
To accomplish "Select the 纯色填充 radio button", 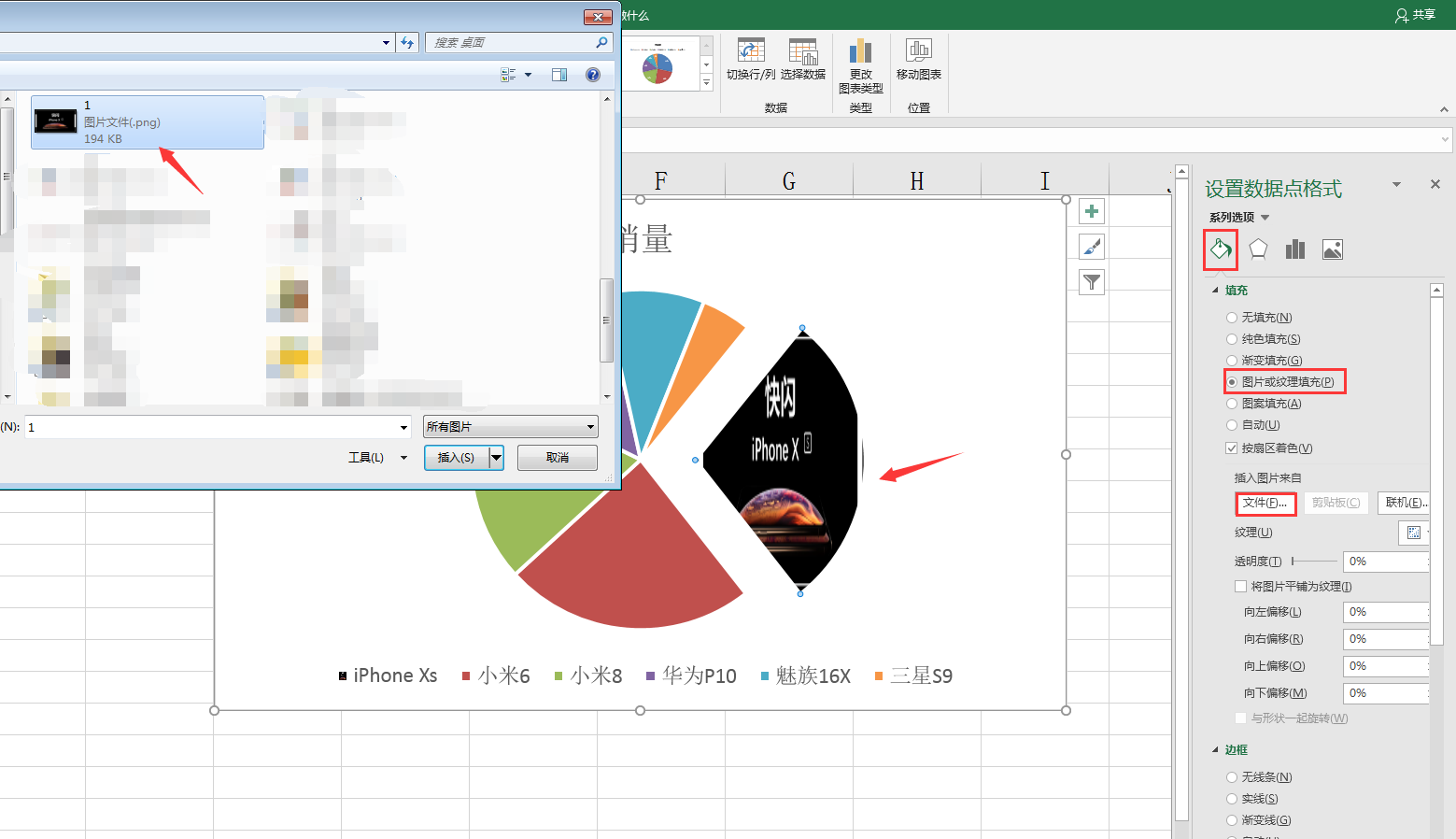I will point(1232,339).
